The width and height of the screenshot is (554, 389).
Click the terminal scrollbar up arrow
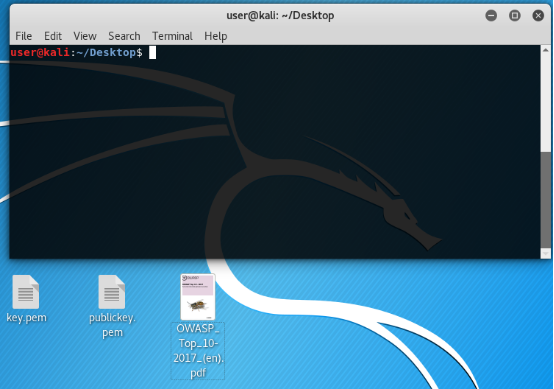546,50
